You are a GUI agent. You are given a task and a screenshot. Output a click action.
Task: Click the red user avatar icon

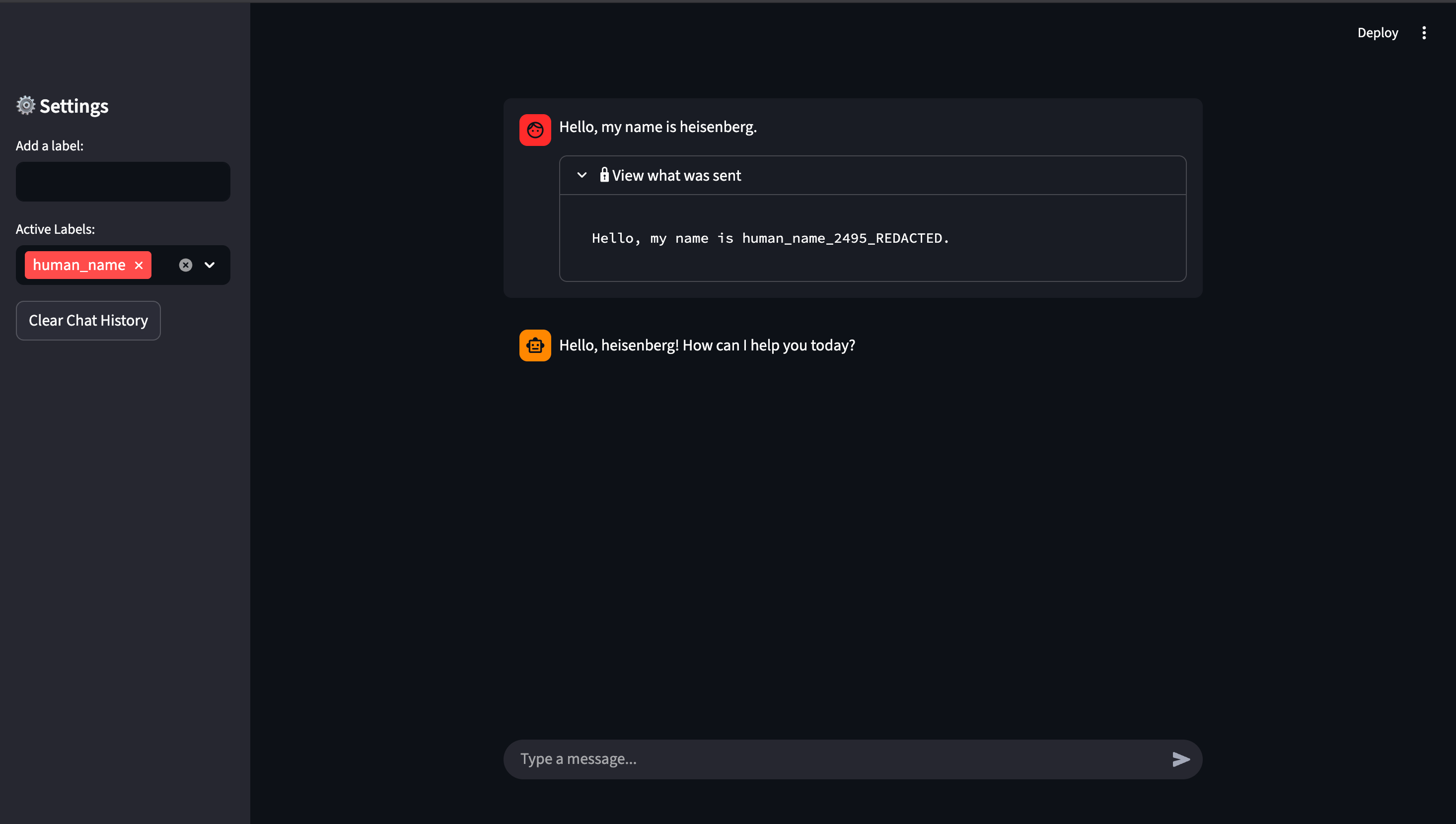[534, 130]
